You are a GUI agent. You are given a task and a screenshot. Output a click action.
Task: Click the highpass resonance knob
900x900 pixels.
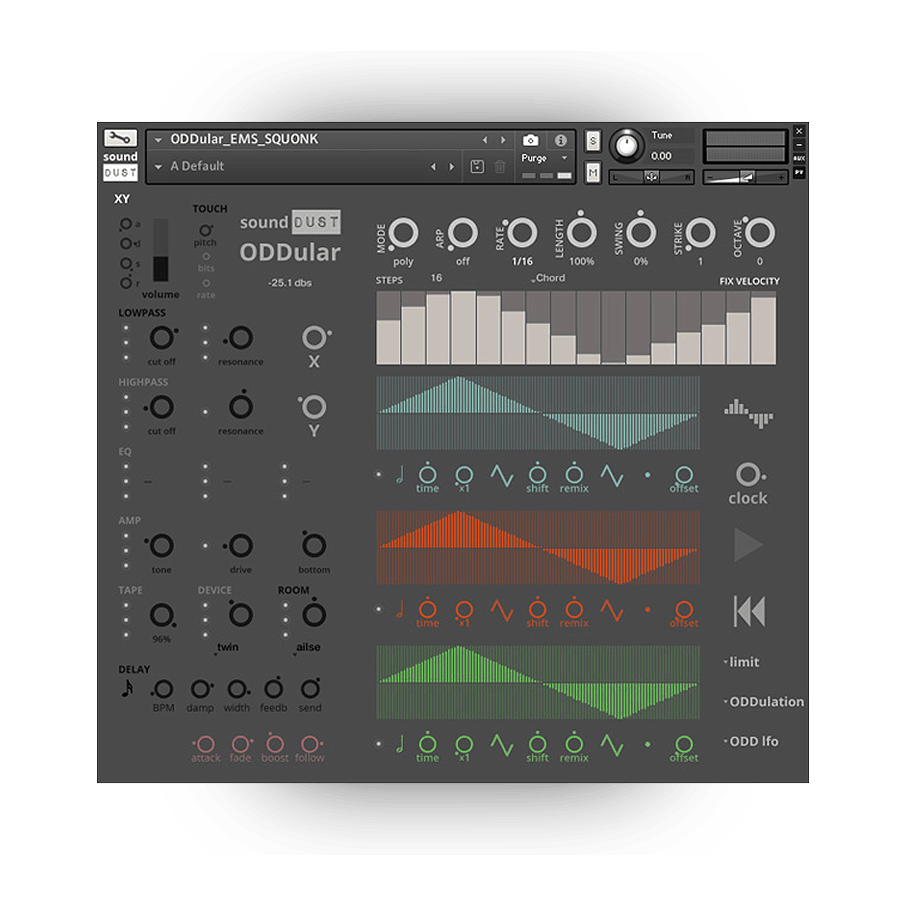click(x=241, y=406)
